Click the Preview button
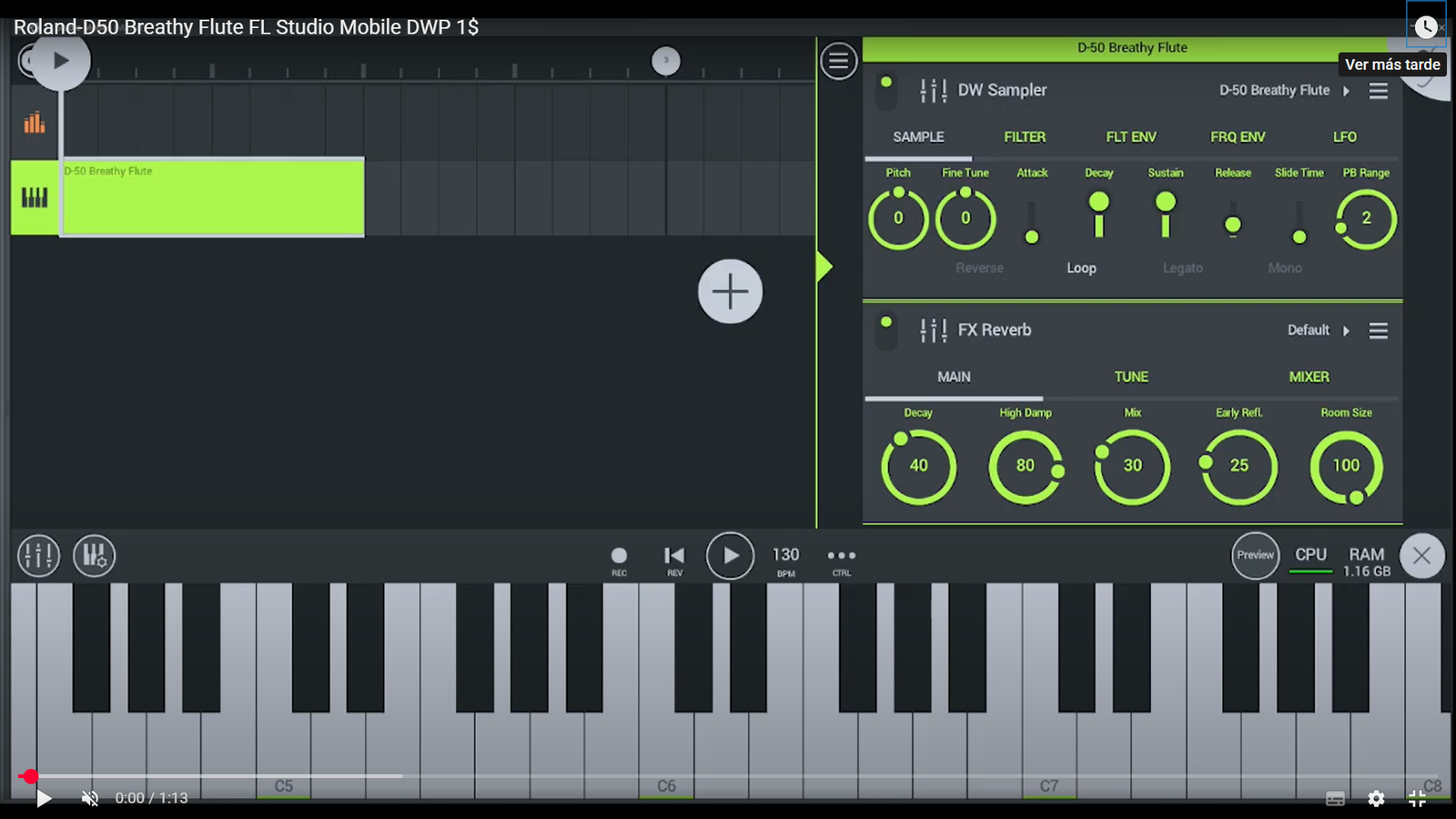This screenshot has width=1456, height=819. point(1255,555)
